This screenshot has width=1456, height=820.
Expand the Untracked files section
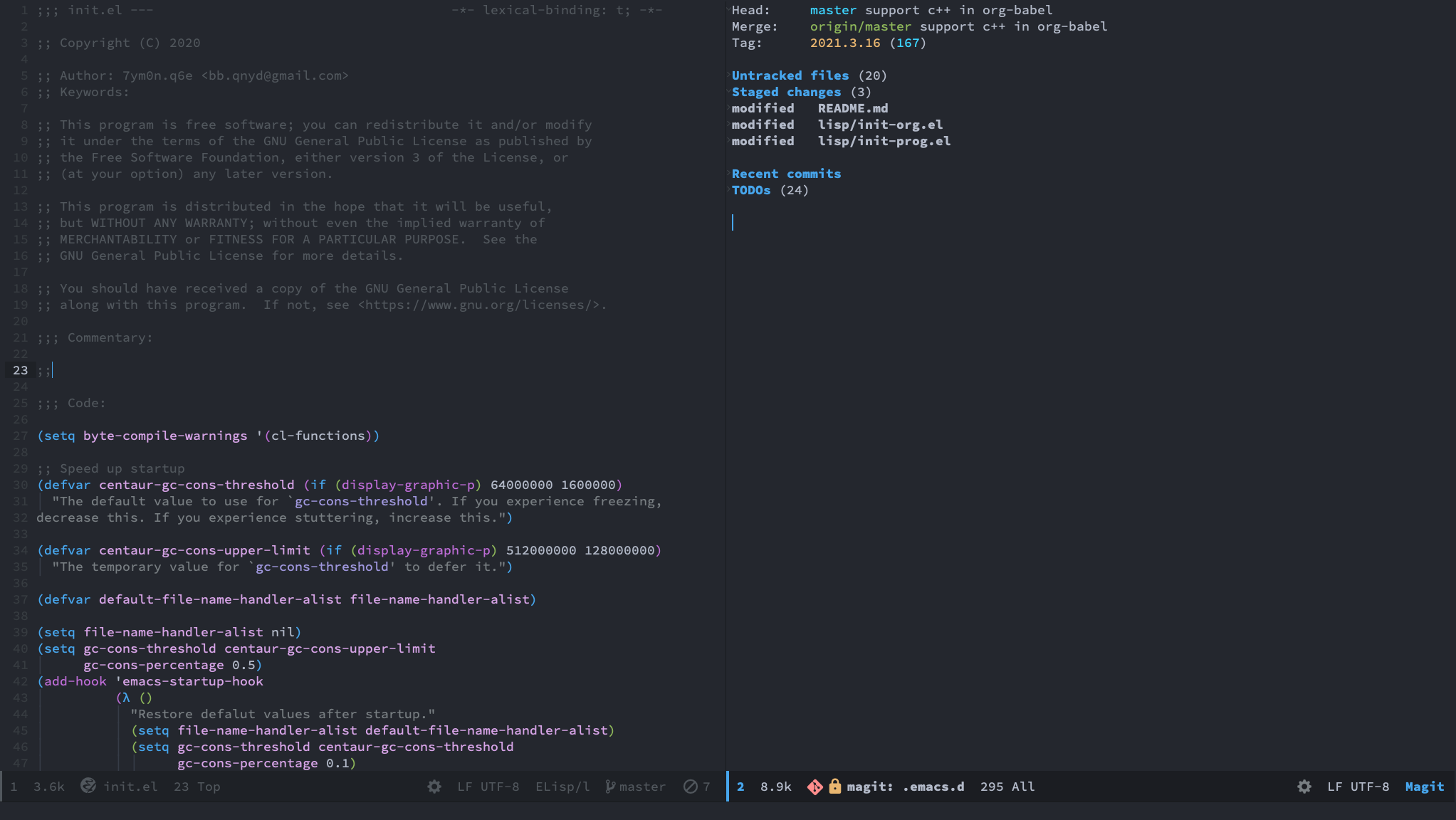coord(790,75)
